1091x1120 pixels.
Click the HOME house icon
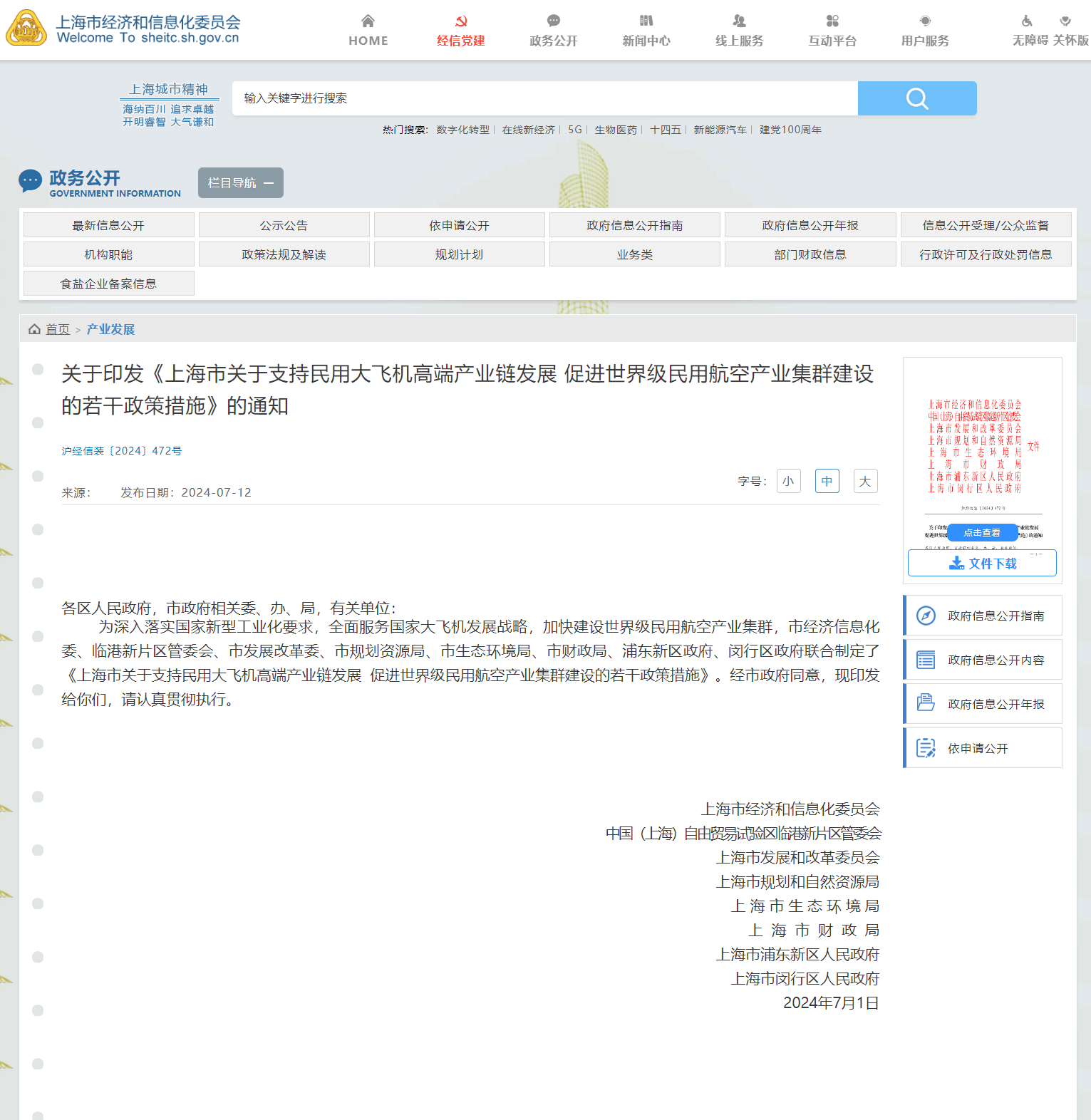pyautogui.click(x=368, y=21)
